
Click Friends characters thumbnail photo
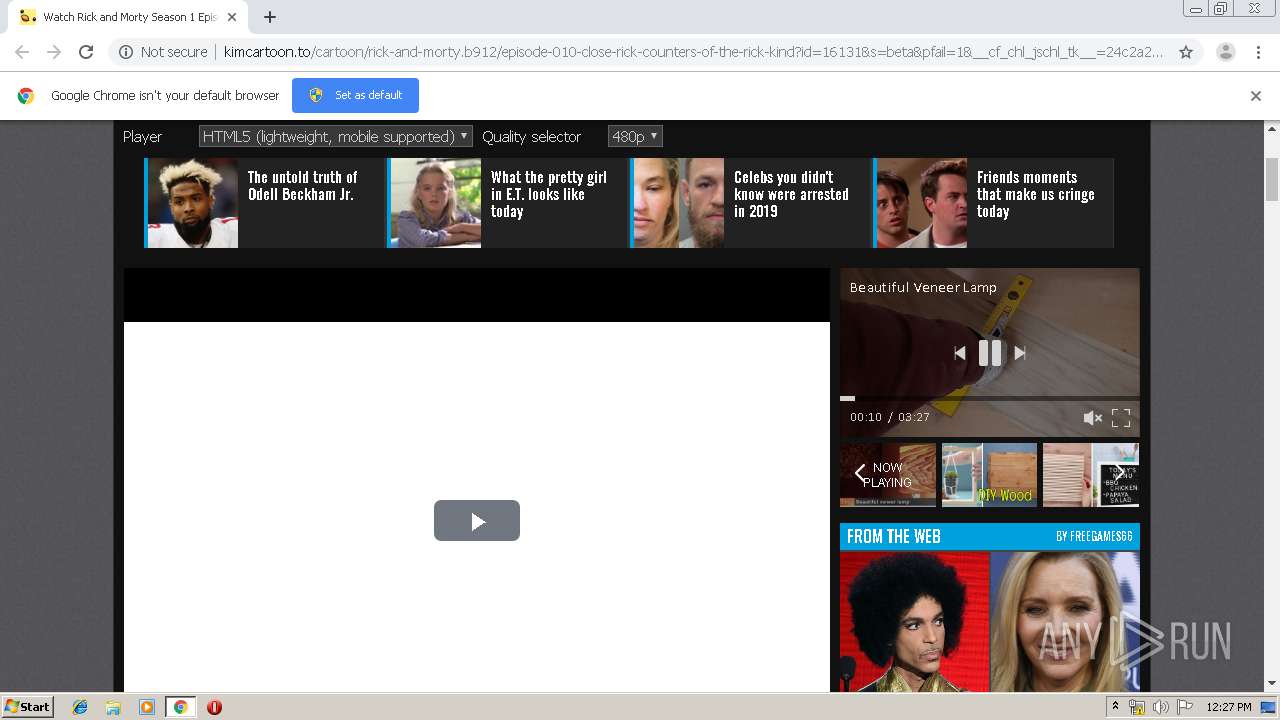tap(921, 203)
